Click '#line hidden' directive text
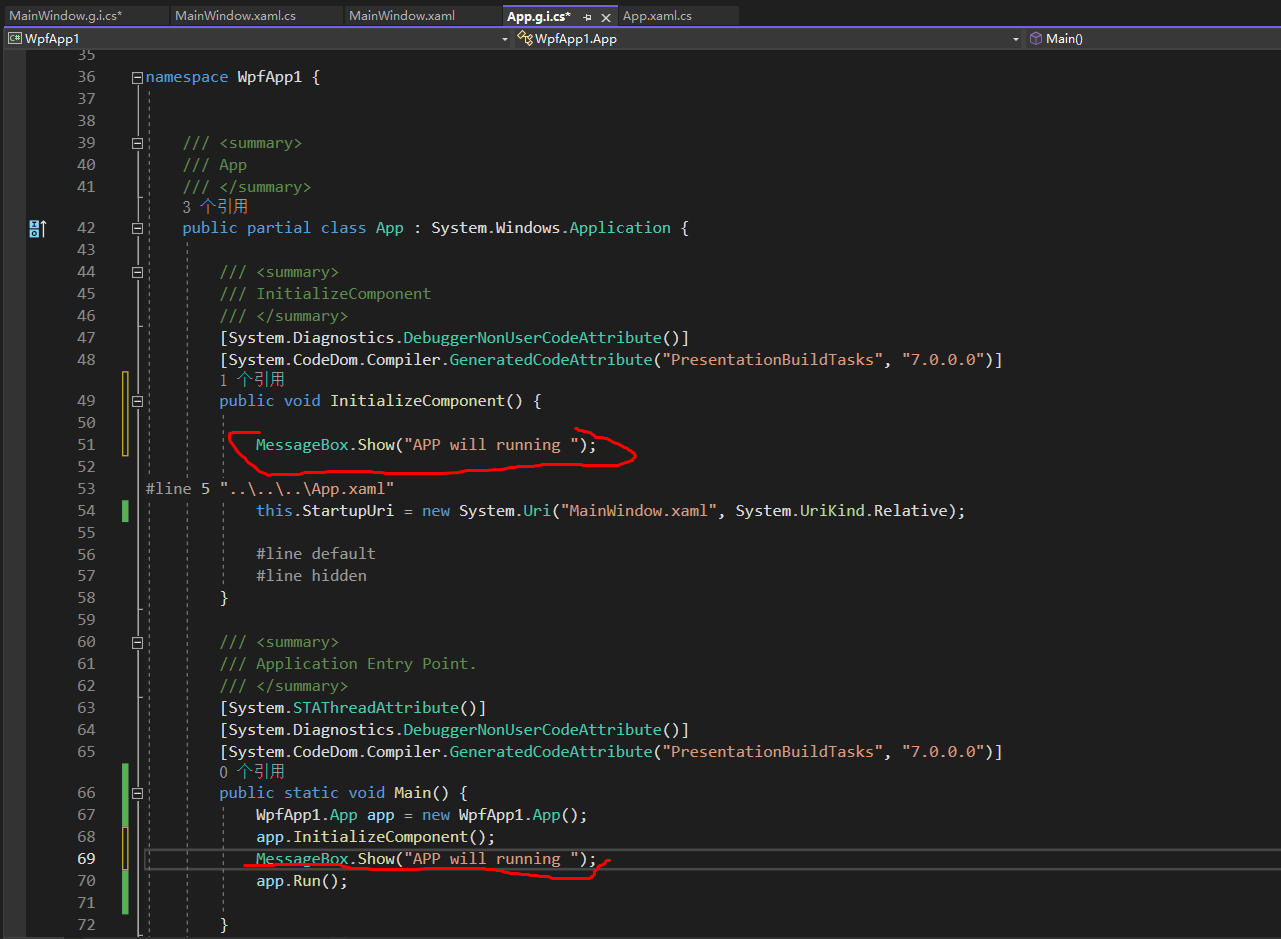The width and height of the screenshot is (1281, 939). (x=311, y=576)
